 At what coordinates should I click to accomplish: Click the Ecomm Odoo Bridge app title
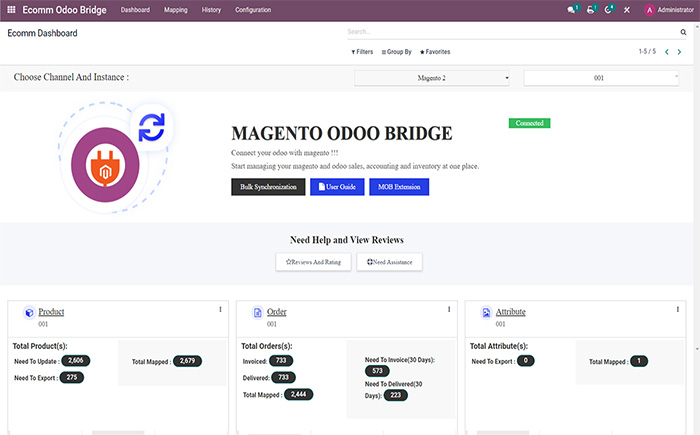(x=64, y=10)
